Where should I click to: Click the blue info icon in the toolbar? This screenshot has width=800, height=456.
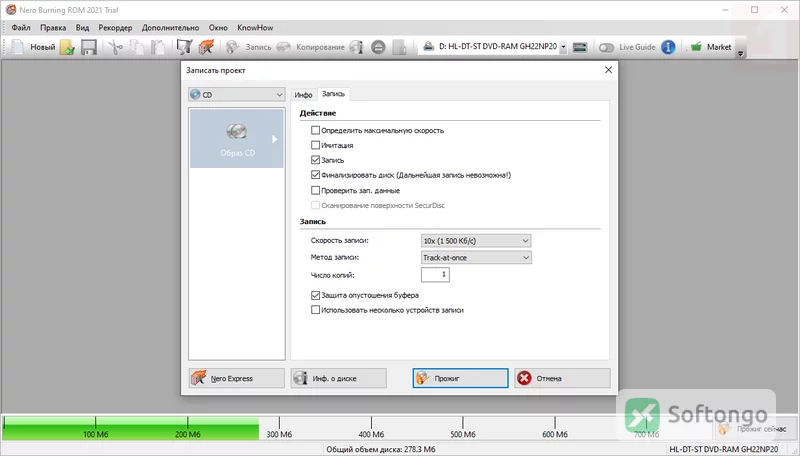pos(668,47)
